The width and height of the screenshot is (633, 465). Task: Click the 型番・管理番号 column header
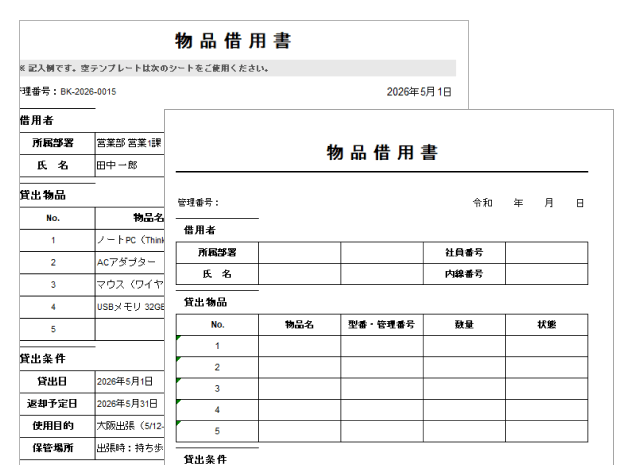click(381, 325)
